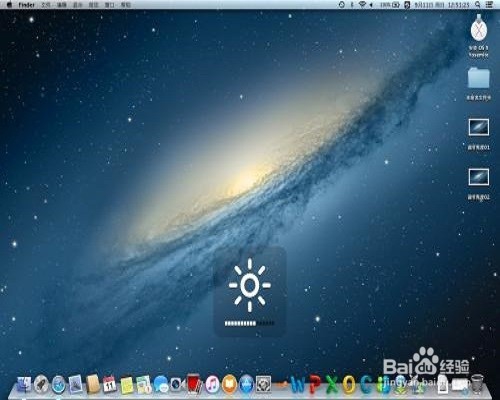The image size is (500, 400).
Task: Launch Microsoft Word blue W icon
Action: [x=297, y=384]
